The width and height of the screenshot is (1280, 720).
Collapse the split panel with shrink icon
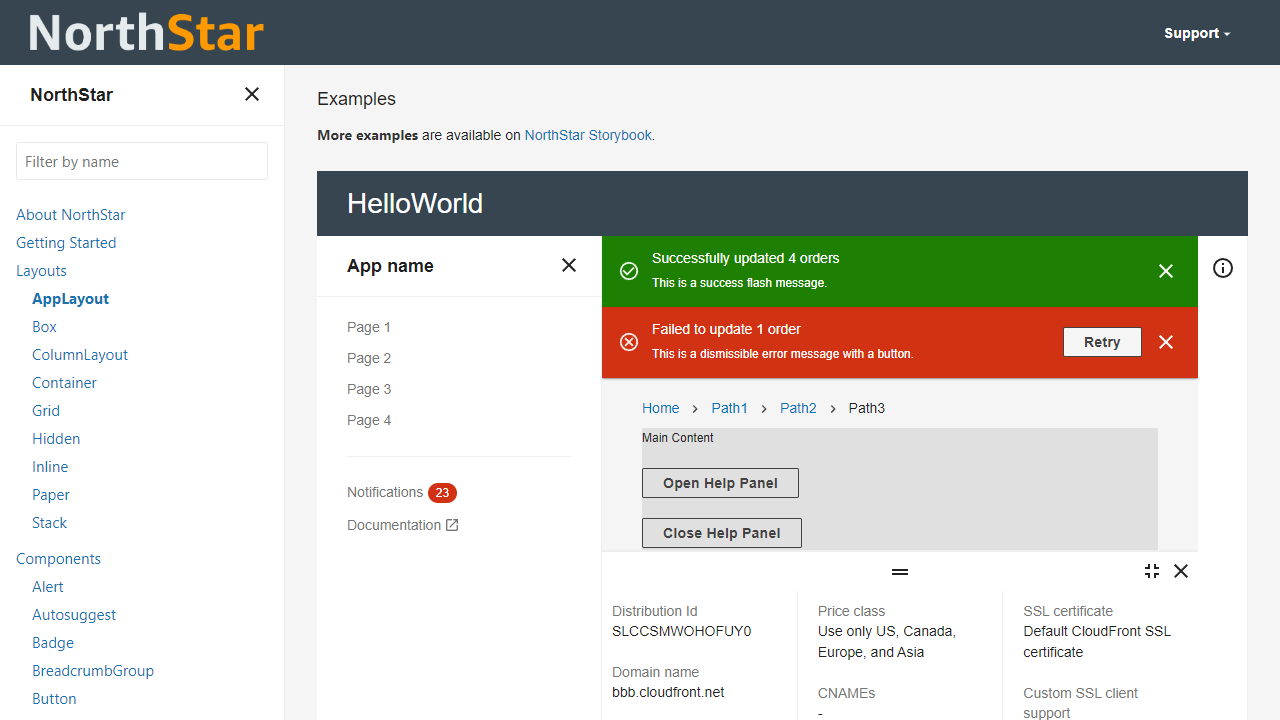coord(1152,571)
